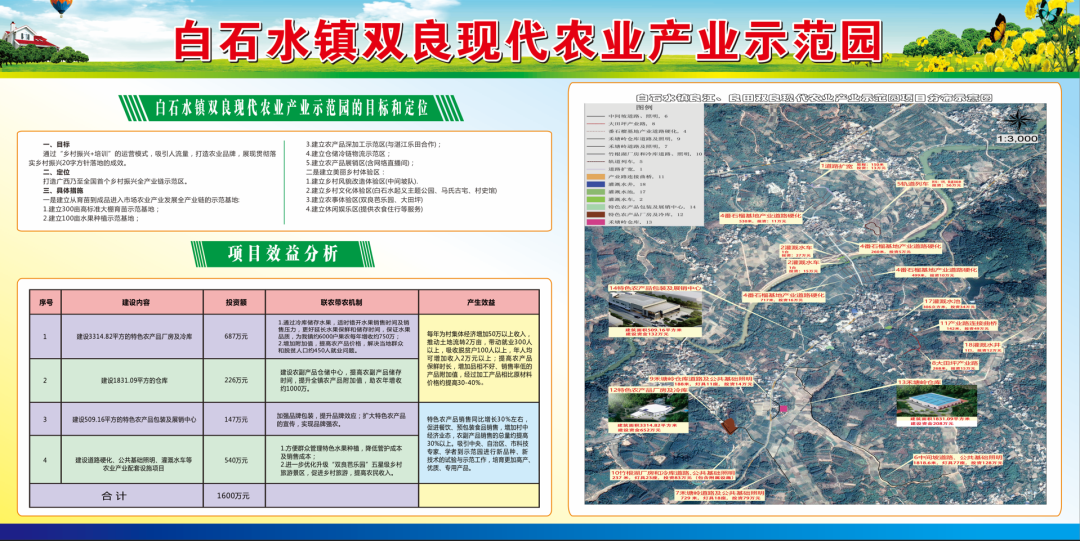This screenshot has height=541, width=1080.
Task: Click the cell 建设509.16平方的特色农产品包装及展销中心
Action: click(134, 419)
